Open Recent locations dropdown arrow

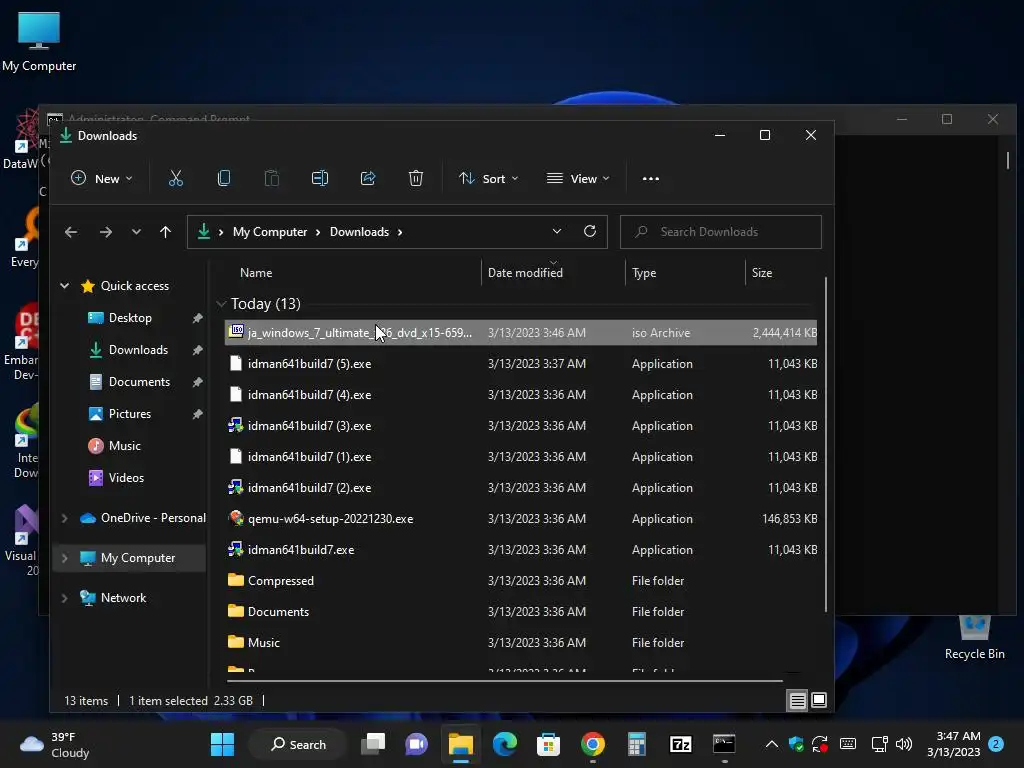[x=136, y=232]
